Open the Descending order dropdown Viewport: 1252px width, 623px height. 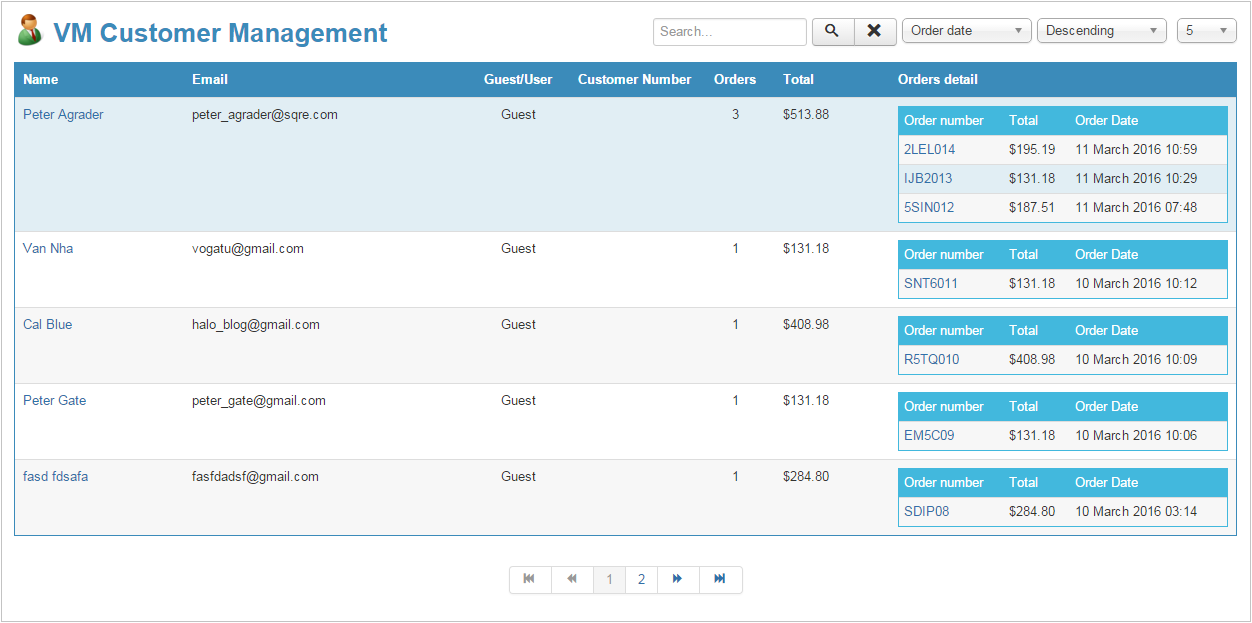1102,31
